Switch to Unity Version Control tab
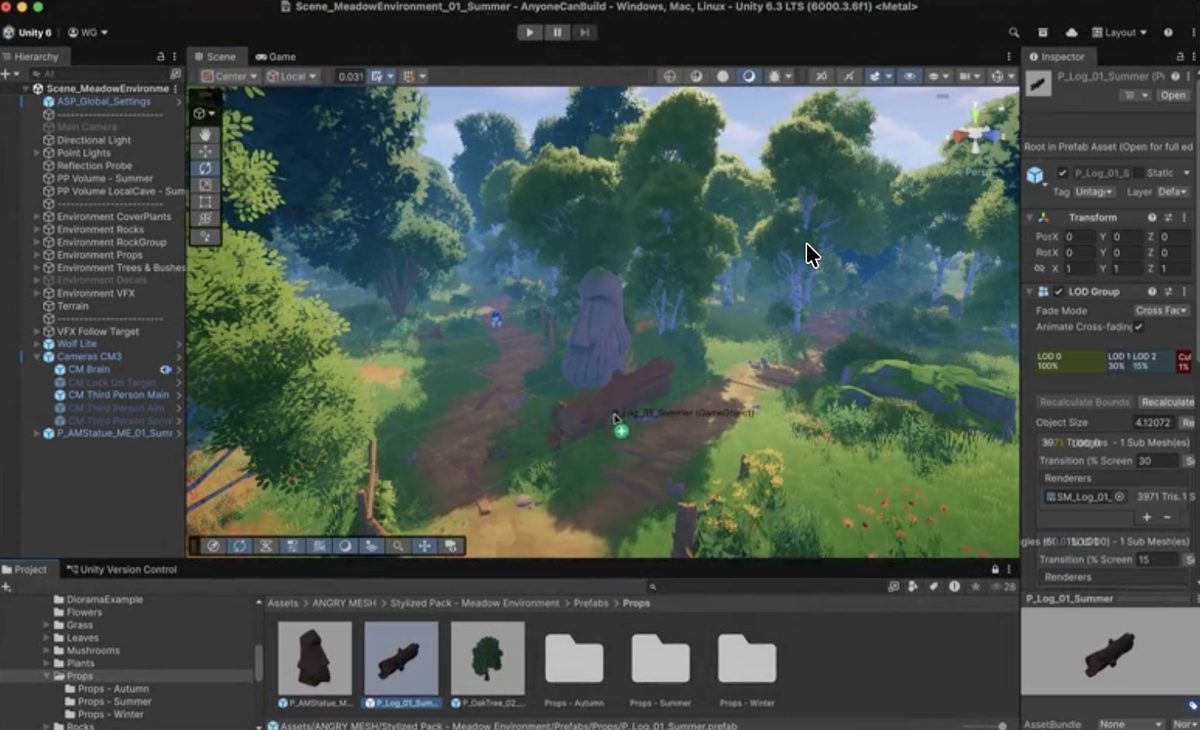Screen dimensions: 1200x730 pyautogui.click(x=121, y=569)
